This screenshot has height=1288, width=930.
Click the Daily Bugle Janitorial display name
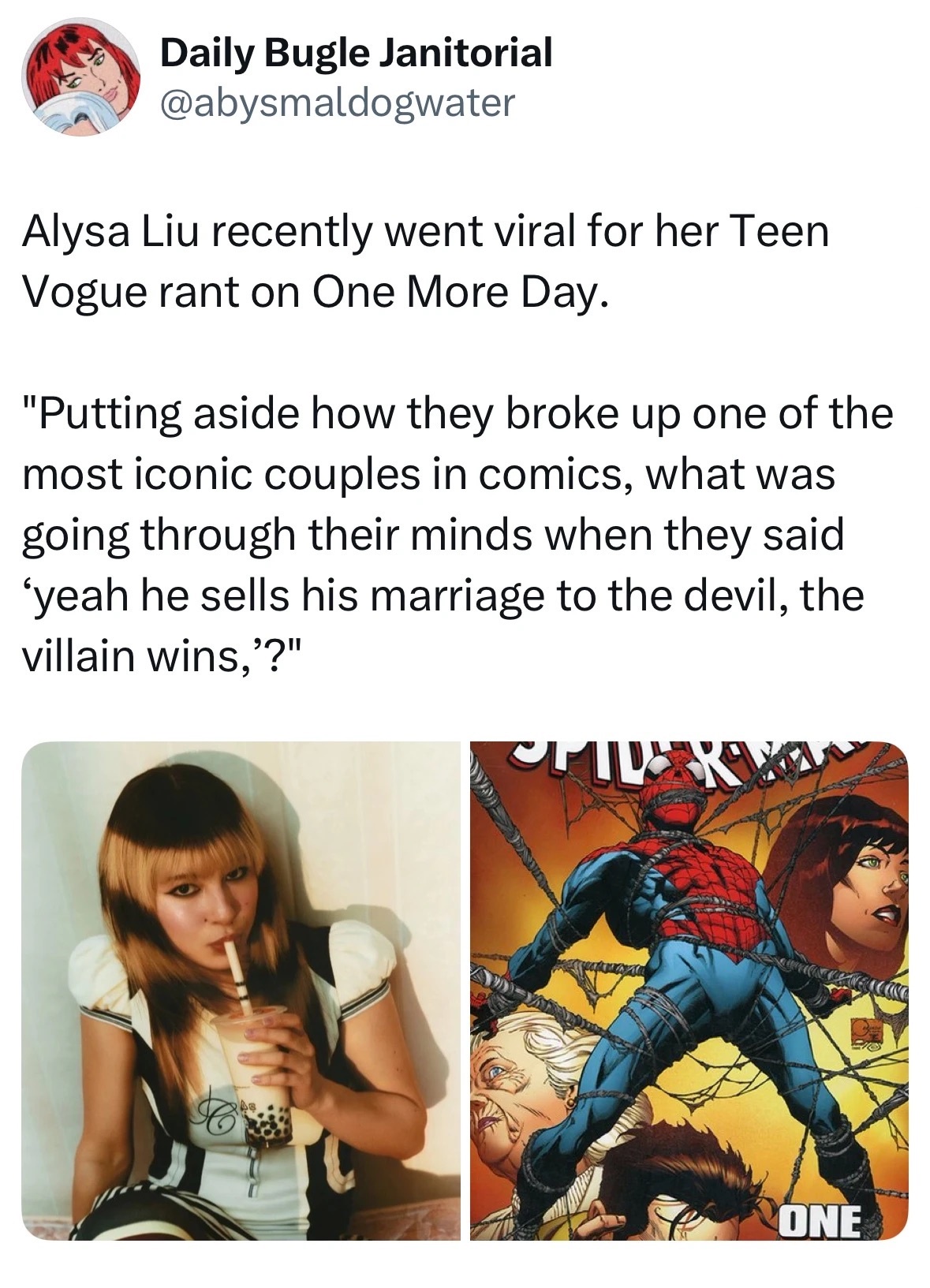click(356, 54)
